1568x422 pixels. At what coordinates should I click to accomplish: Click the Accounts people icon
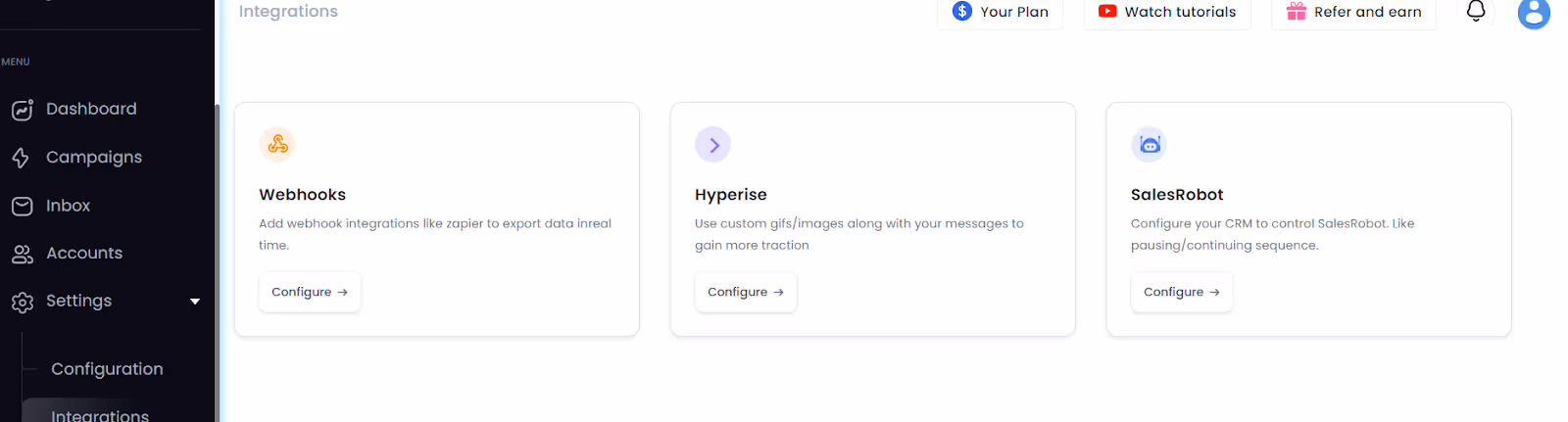tap(23, 254)
